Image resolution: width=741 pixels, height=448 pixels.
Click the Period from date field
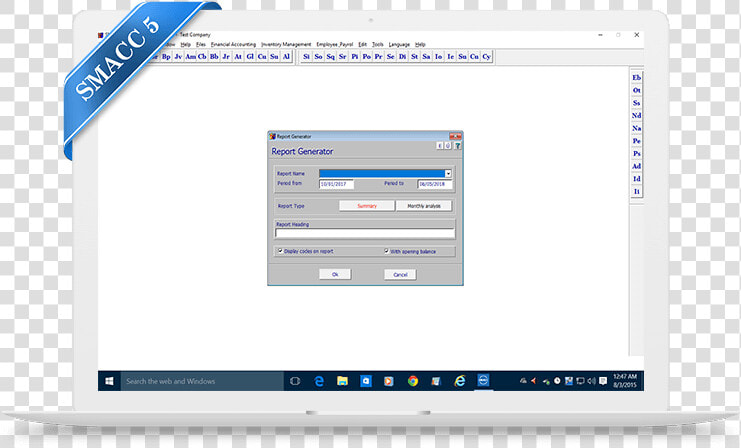tap(336, 184)
